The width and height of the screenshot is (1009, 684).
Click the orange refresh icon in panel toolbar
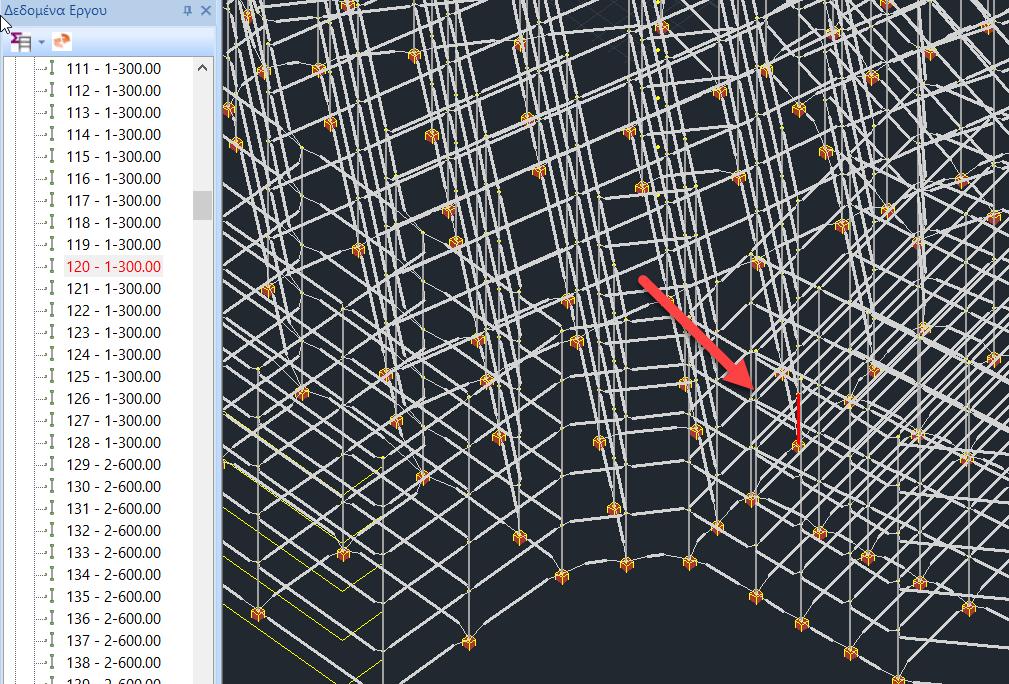click(62, 42)
